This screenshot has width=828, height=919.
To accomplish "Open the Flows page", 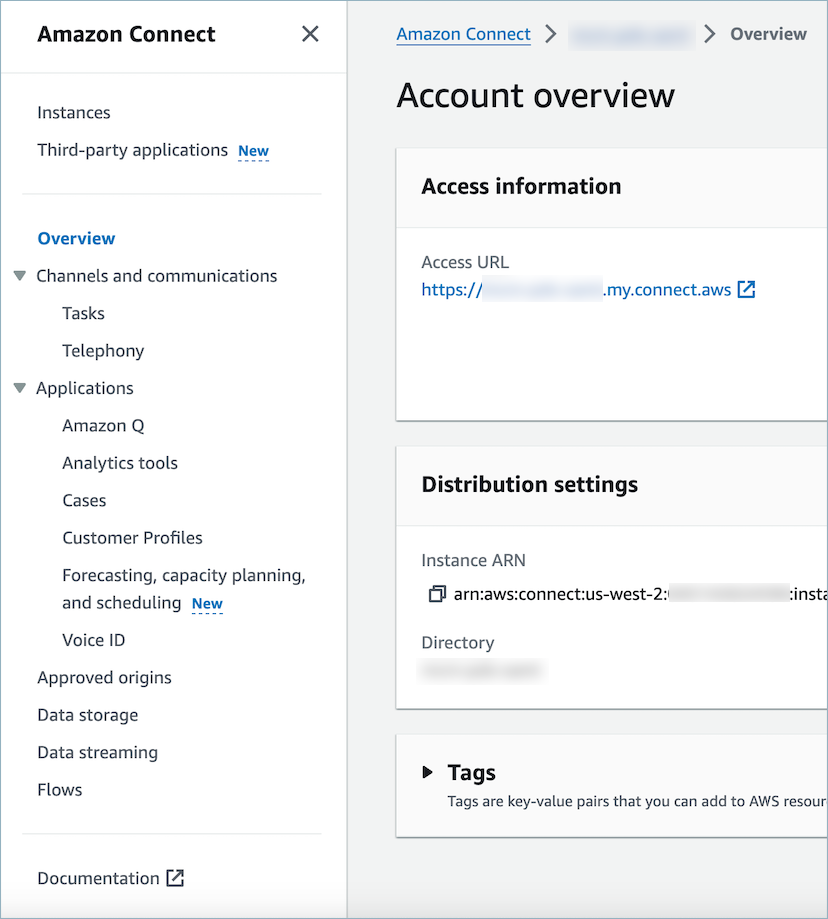I will [x=59, y=789].
